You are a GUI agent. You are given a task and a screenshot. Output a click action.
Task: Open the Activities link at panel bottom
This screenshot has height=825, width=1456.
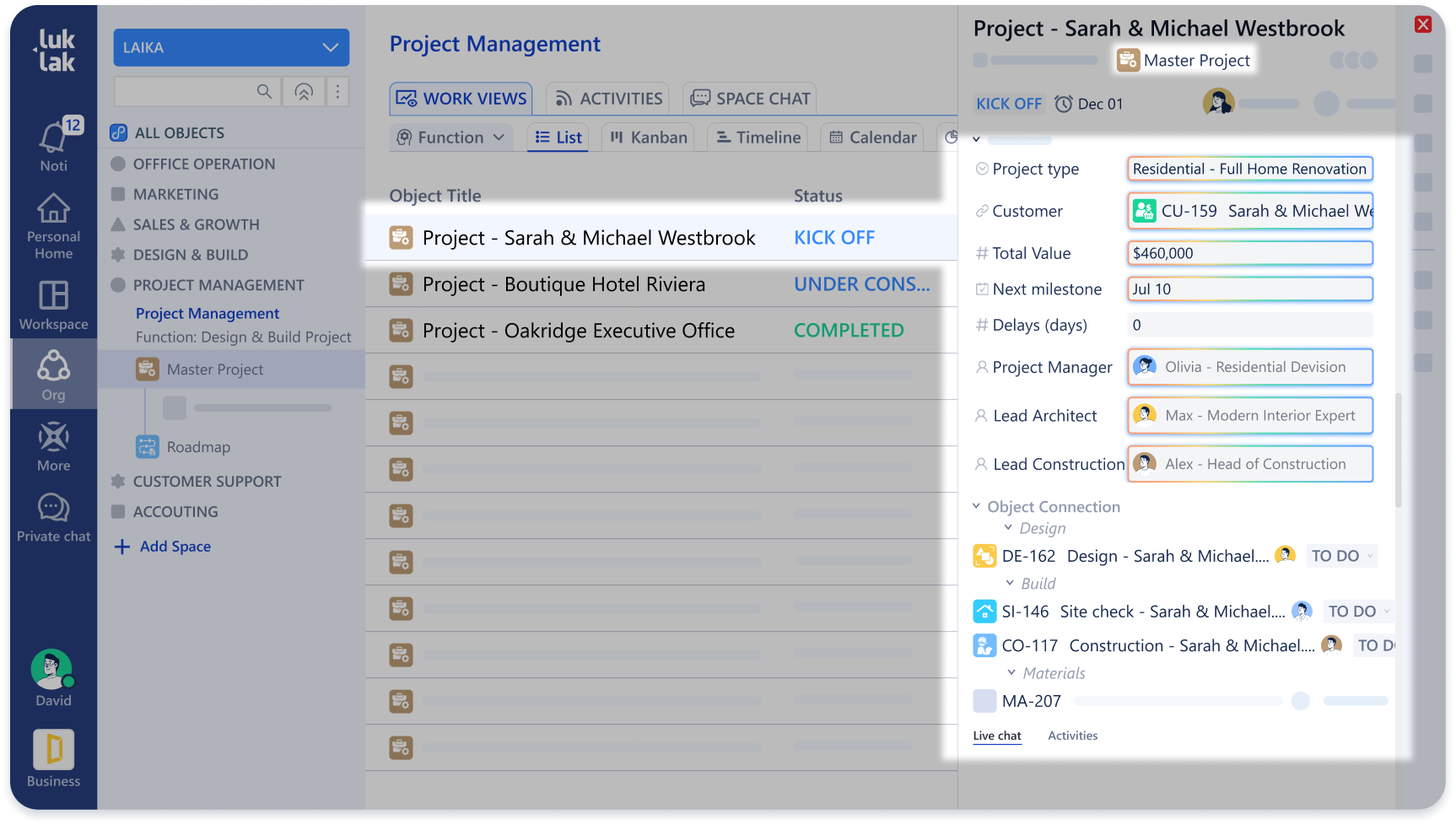[x=1072, y=736]
